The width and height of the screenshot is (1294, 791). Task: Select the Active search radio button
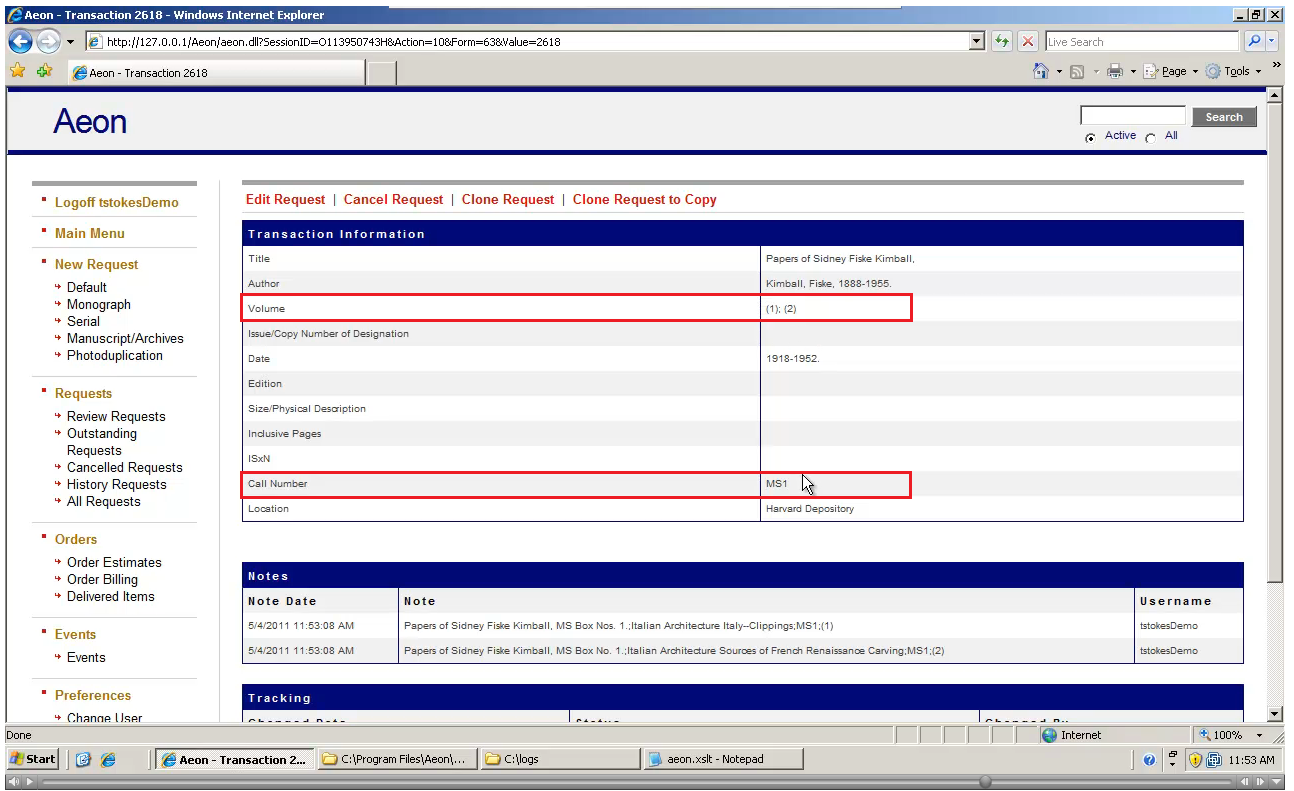(x=1090, y=138)
